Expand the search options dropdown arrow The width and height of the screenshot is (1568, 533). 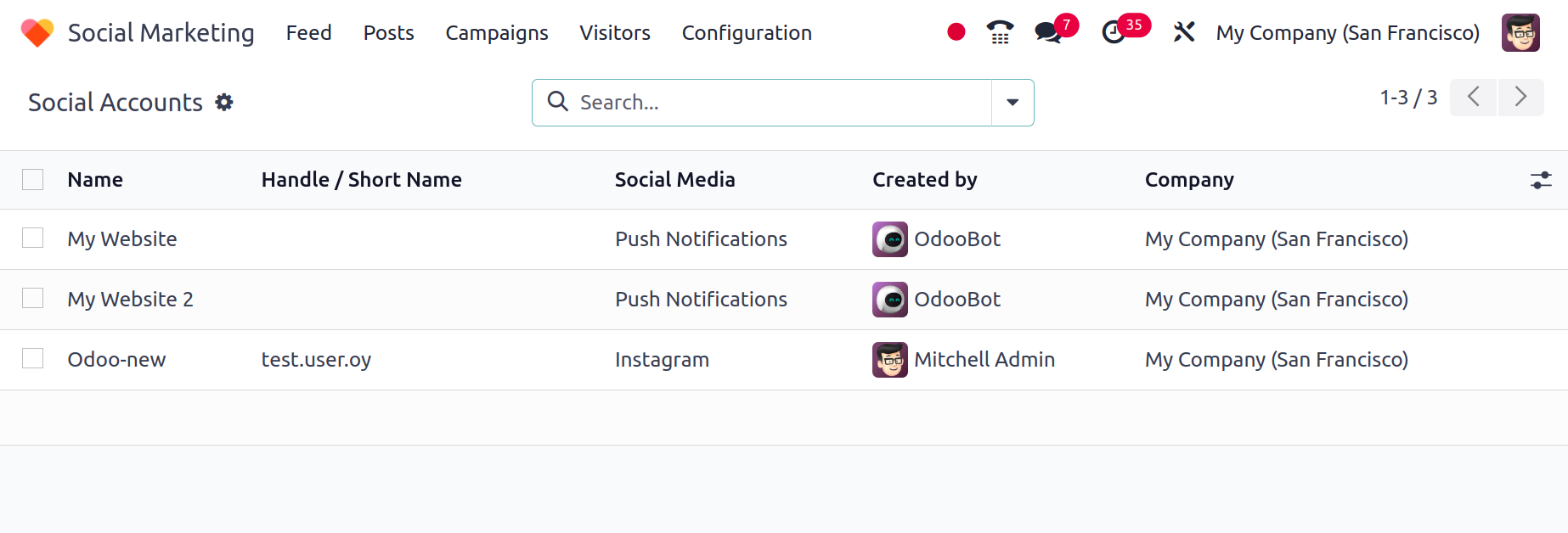(x=1012, y=103)
